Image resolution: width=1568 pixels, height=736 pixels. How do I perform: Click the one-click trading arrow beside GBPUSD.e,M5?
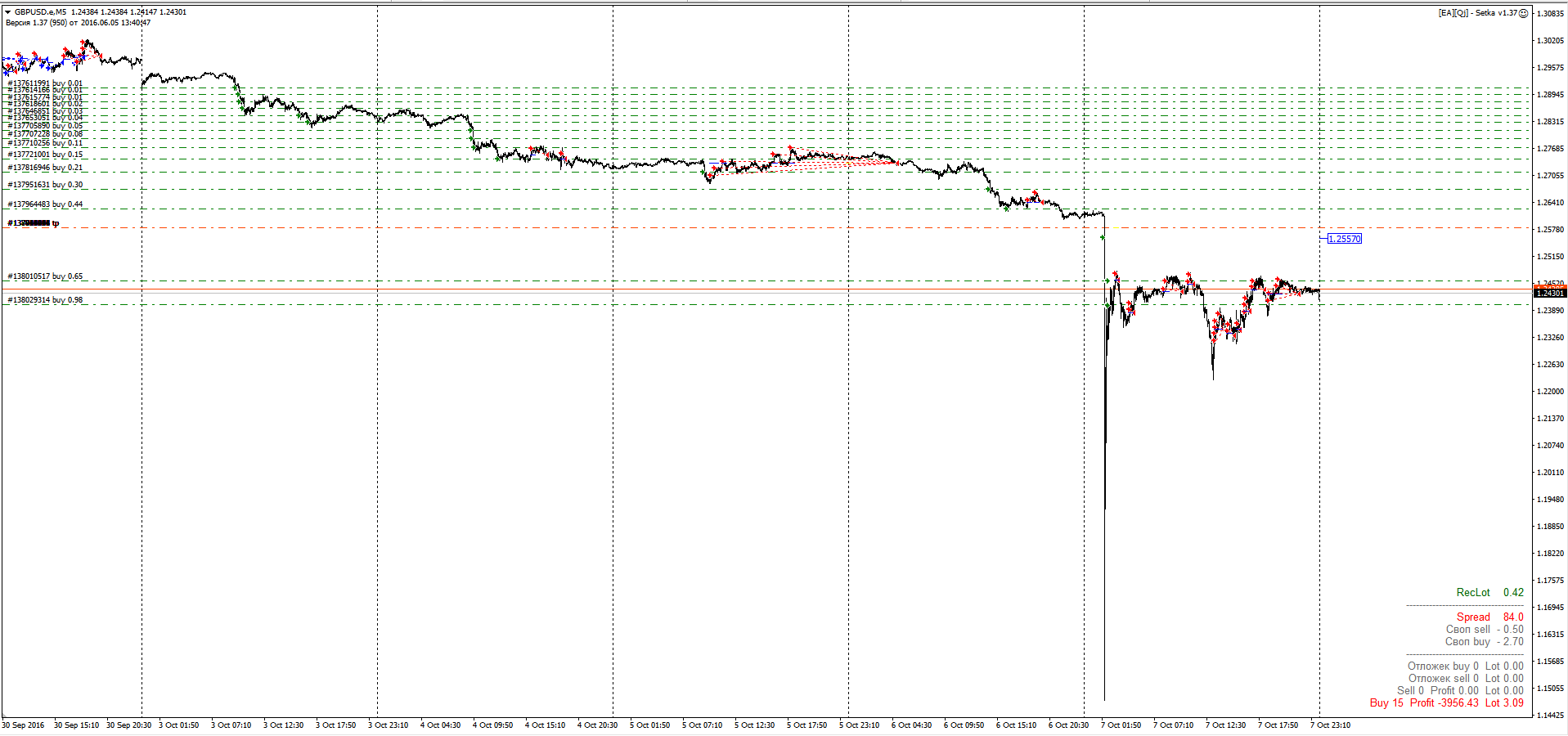(8, 12)
